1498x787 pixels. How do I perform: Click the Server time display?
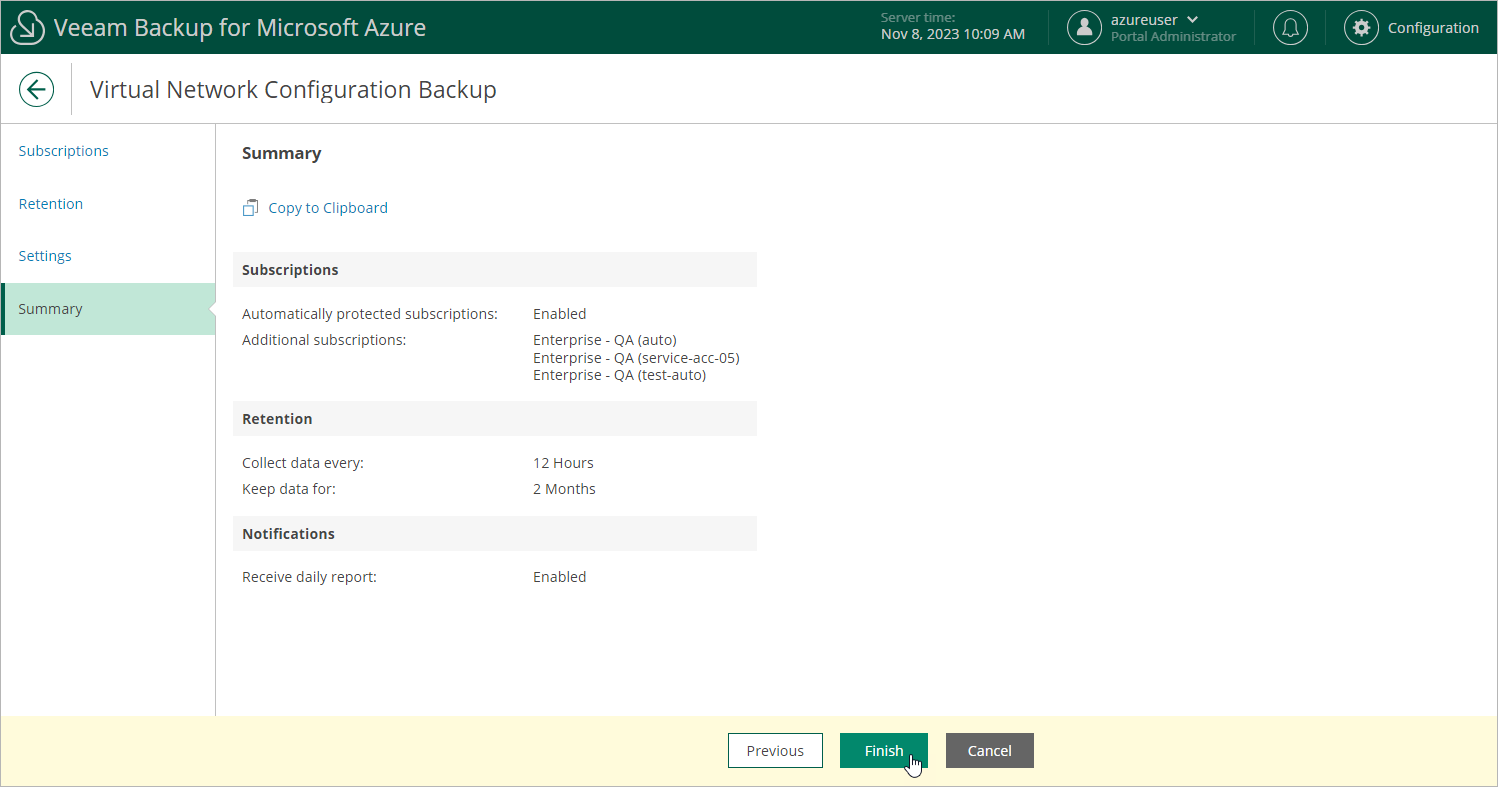pos(952,27)
